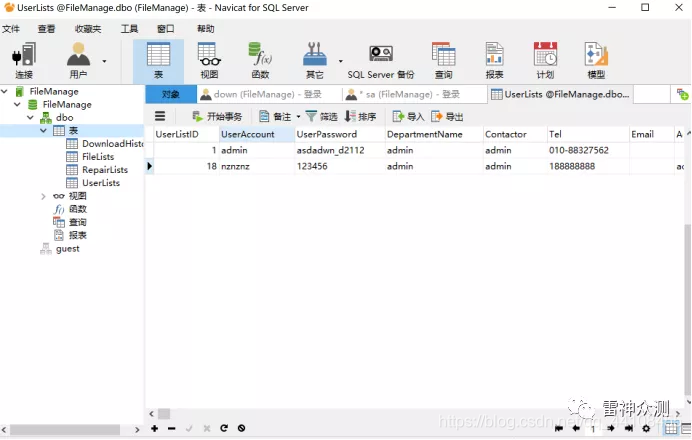Image resolution: width=692 pixels, height=440 pixels.
Task: Expand the Views (视图) tree node
Action: pyautogui.click(x=43, y=196)
